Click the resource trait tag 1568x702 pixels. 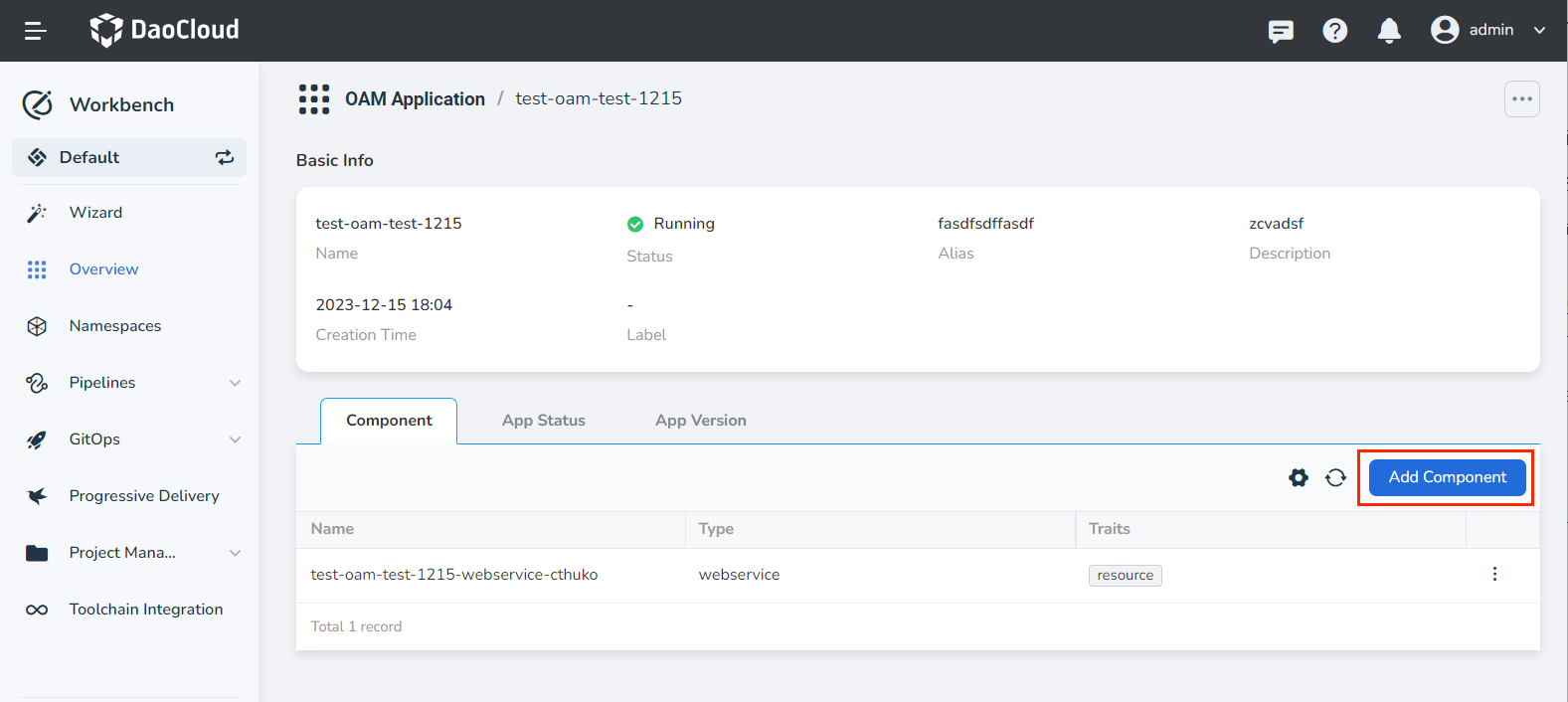pyautogui.click(x=1125, y=576)
